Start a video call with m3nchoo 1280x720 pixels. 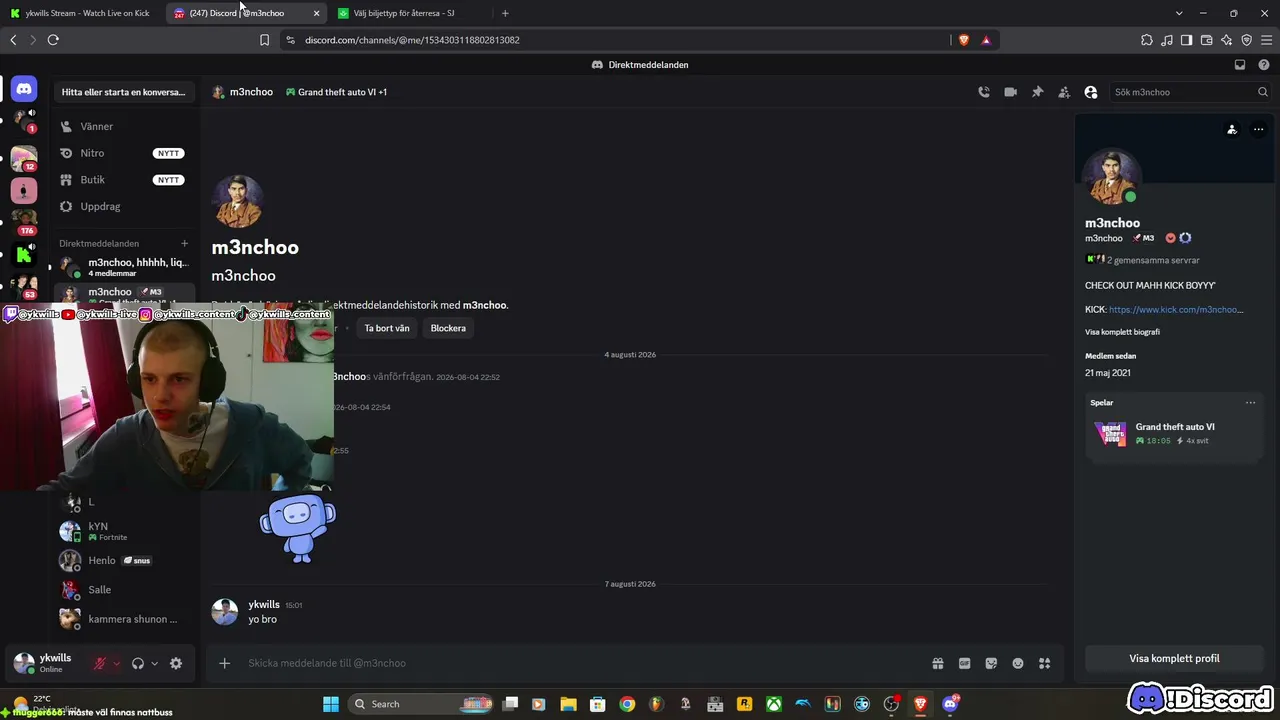click(x=1011, y=92)
